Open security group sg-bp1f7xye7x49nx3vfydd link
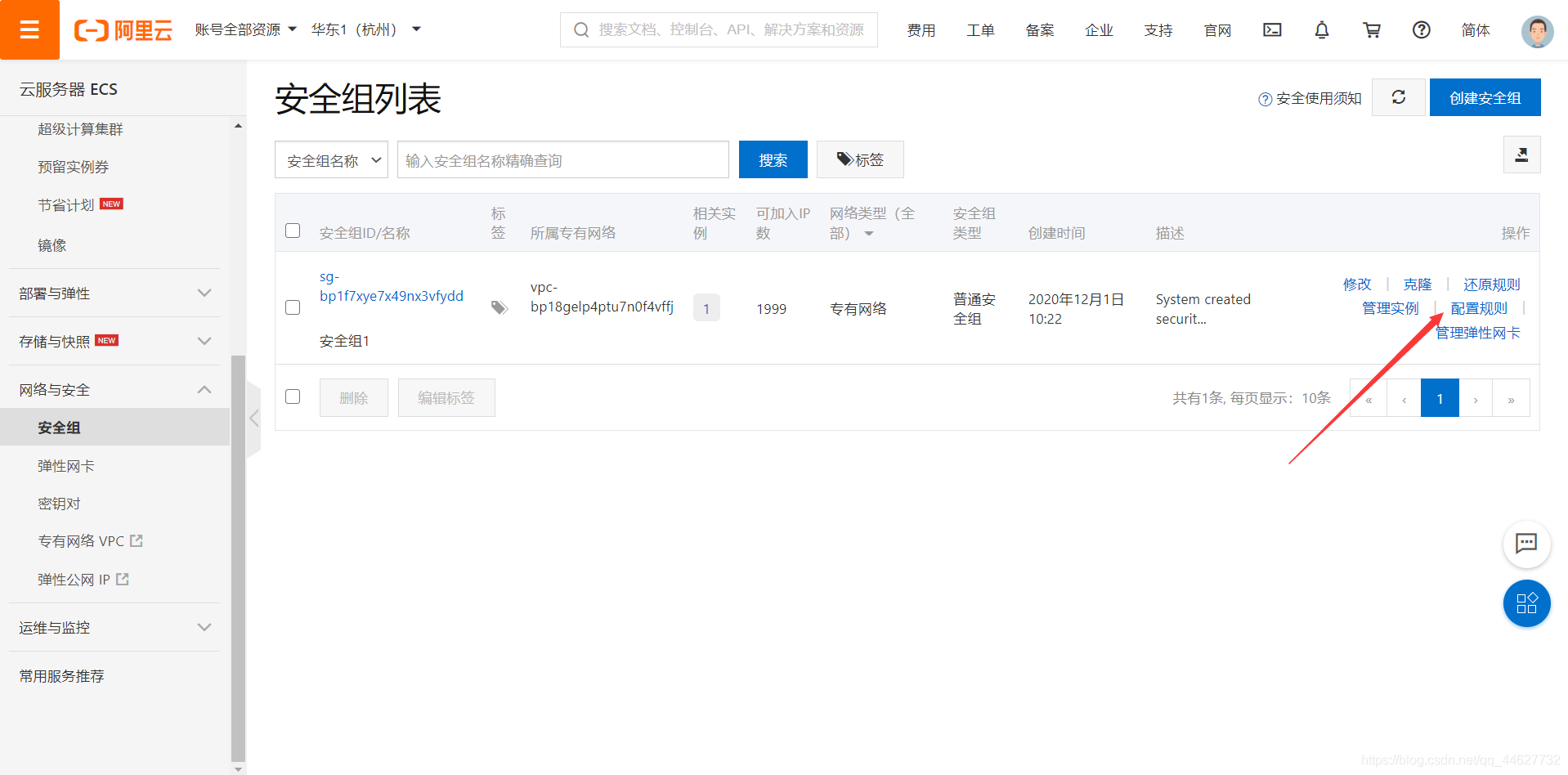Screen dimensions: 1568x775 392,286
